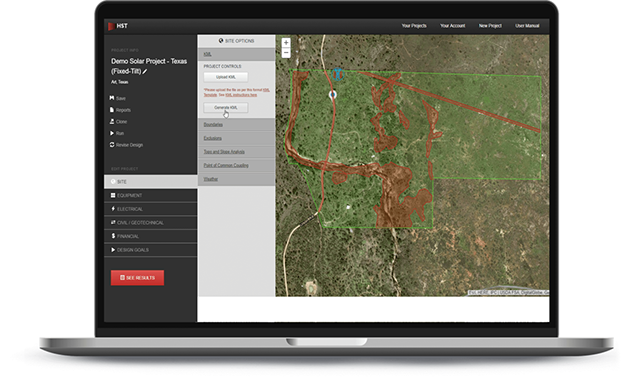Click the red See Results button
The width and height of the screenshot is (625, 383).
pyautogui.click(x=137, y=278)
